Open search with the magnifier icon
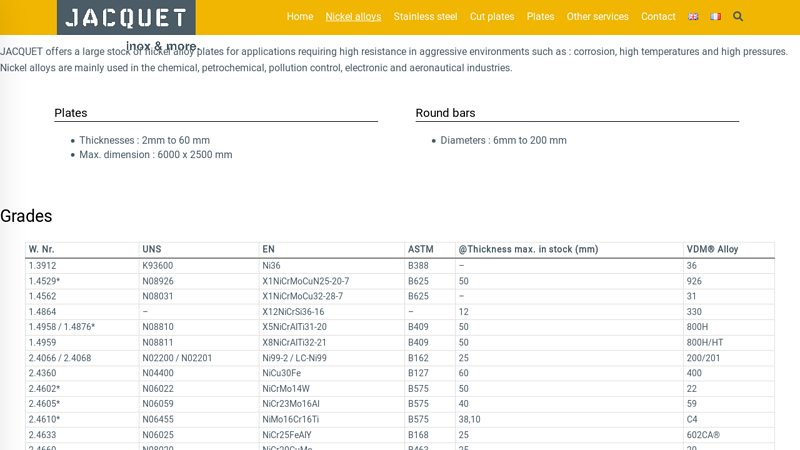 click(x=738, y=17)
